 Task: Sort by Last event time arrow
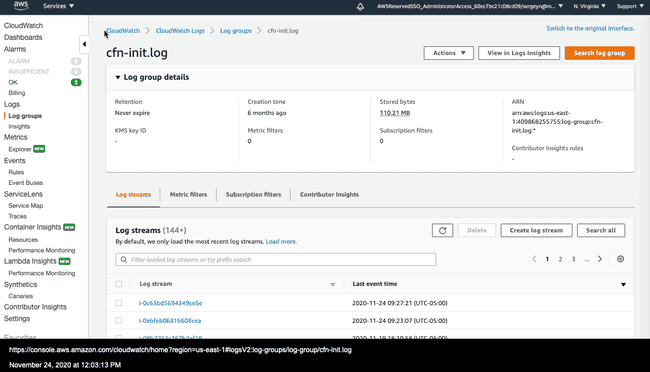tap(623, 284)
